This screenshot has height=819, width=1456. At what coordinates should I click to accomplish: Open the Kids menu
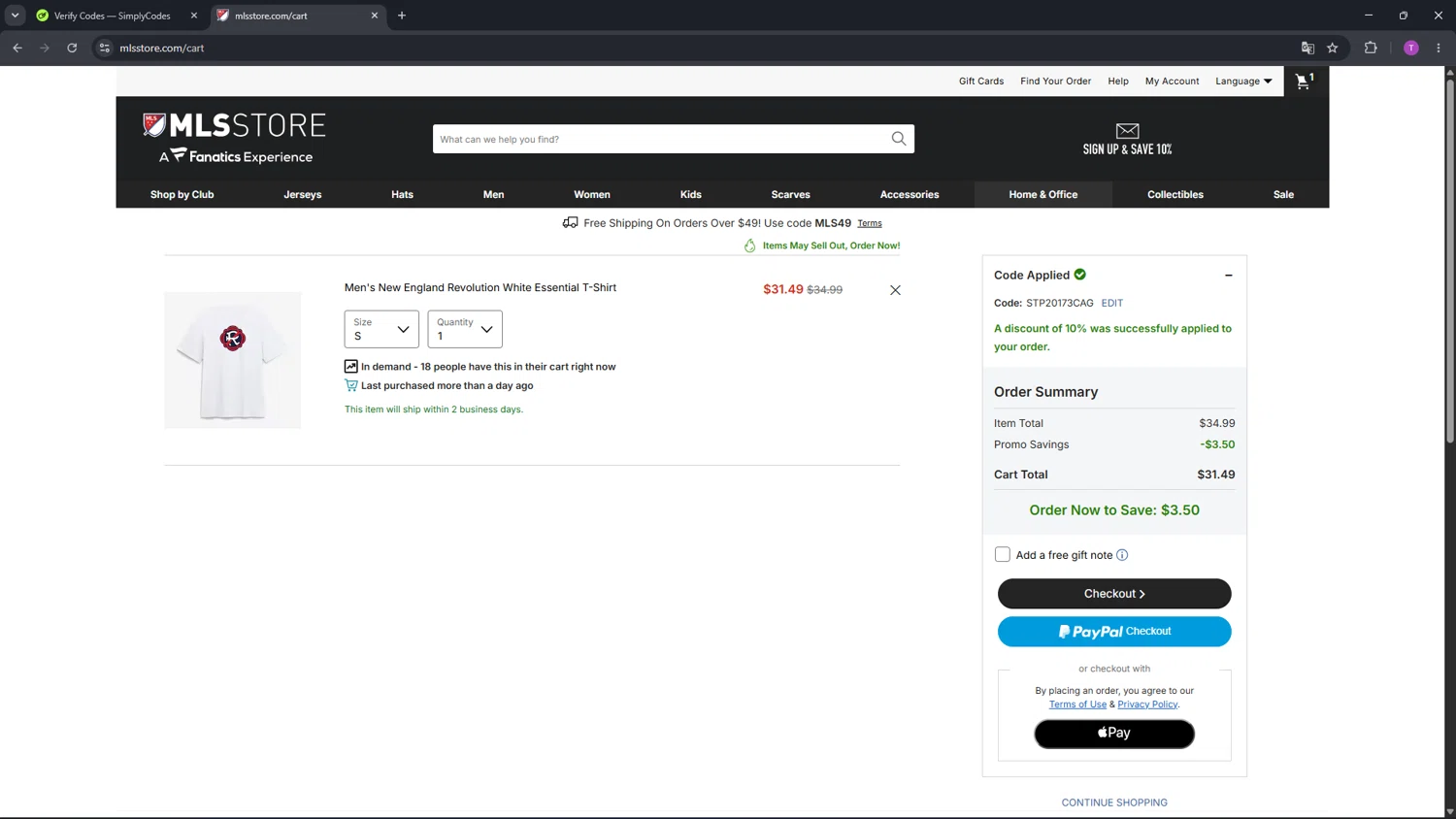coord(690,194)
